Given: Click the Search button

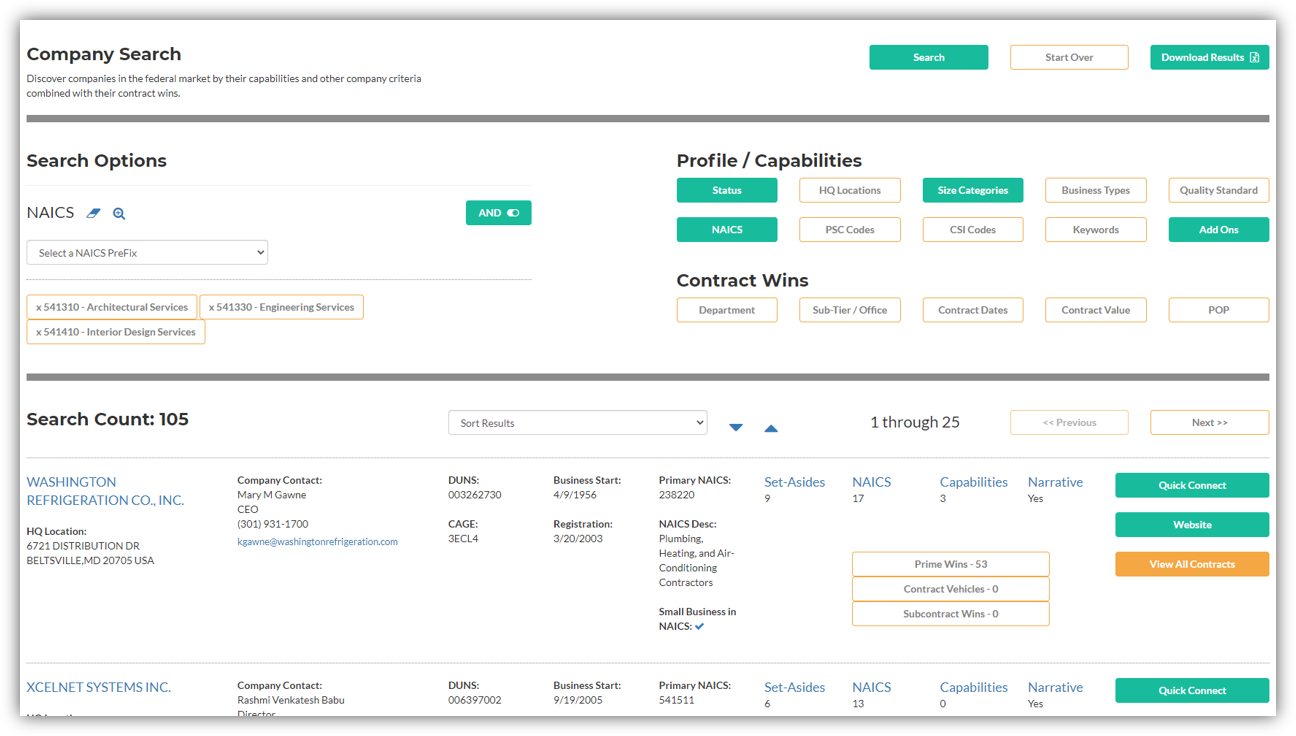Looking at the screenshot, I should (x=929, y=57).
